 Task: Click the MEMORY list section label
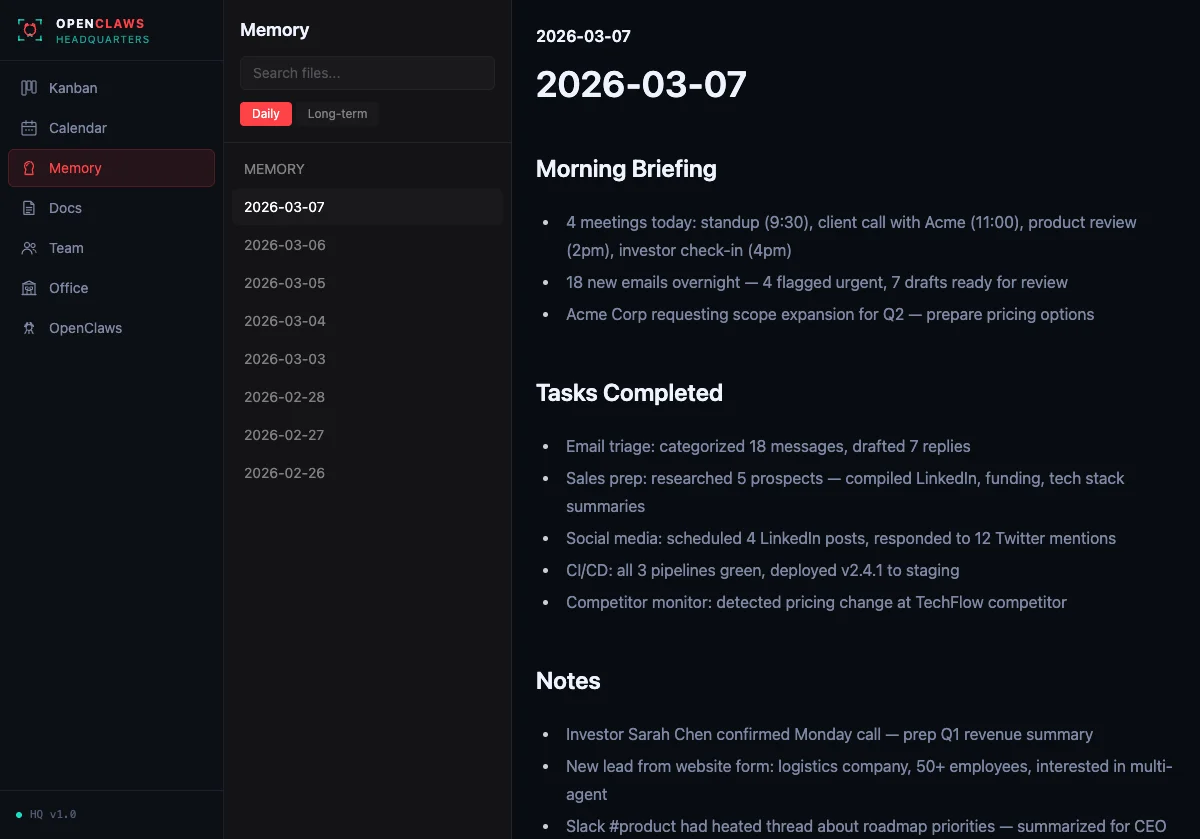[x=274, y=169]
